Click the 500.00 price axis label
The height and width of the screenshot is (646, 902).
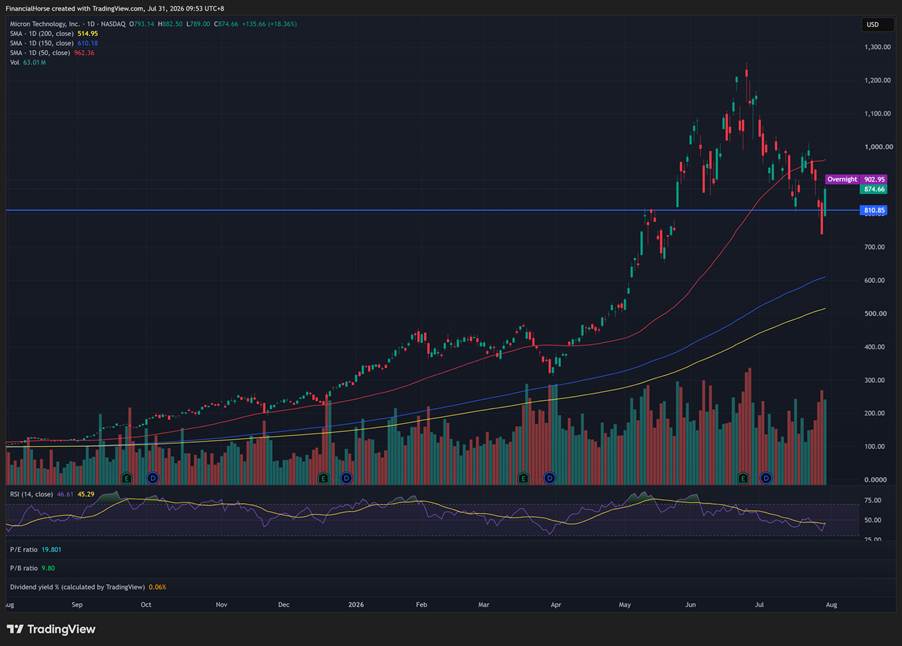874,314
